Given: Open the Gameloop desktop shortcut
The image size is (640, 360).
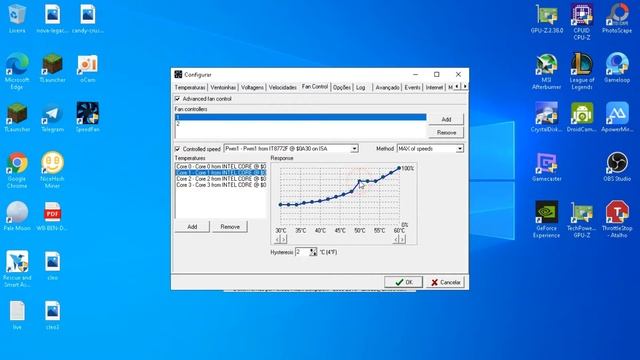Looking at the screenshot, I should 617,68.
